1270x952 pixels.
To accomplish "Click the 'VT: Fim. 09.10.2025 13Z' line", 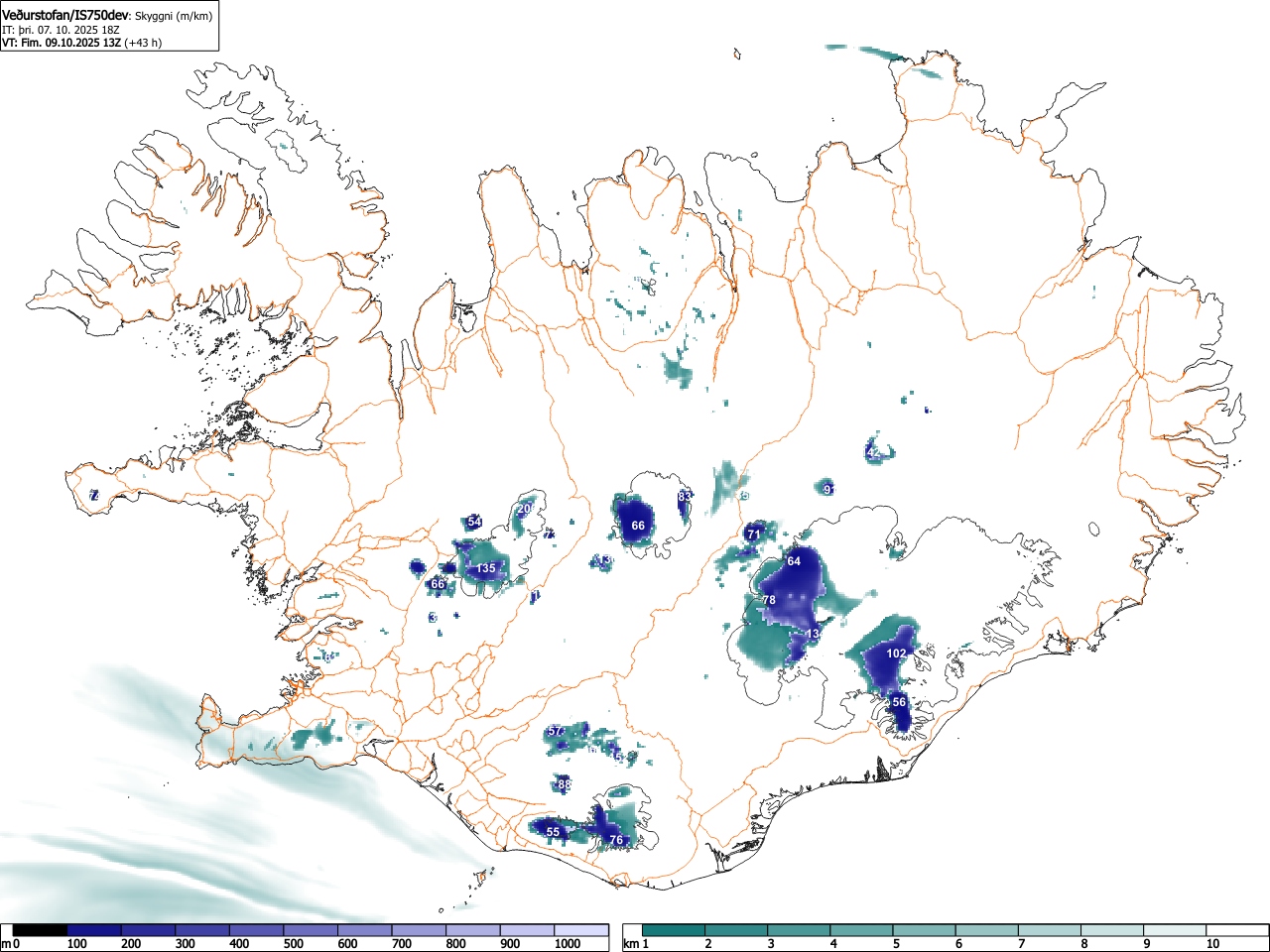I will (61, 43).
